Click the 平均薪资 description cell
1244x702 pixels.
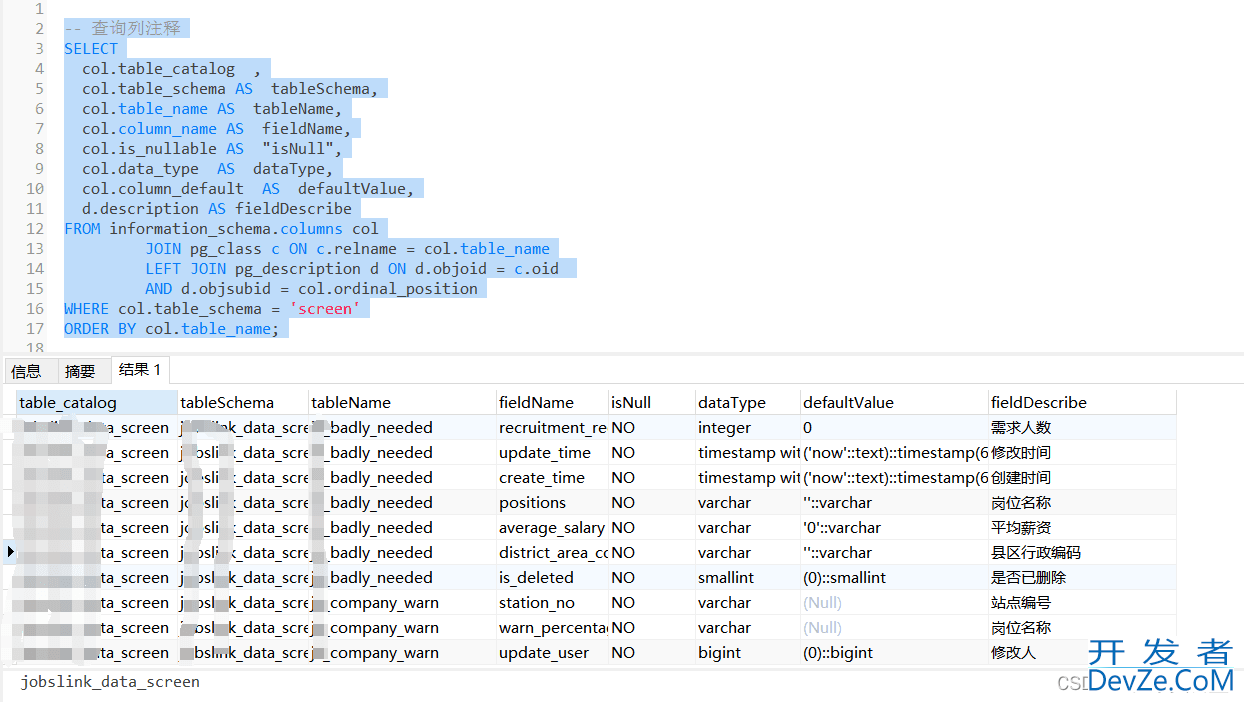pos(1082,527)
